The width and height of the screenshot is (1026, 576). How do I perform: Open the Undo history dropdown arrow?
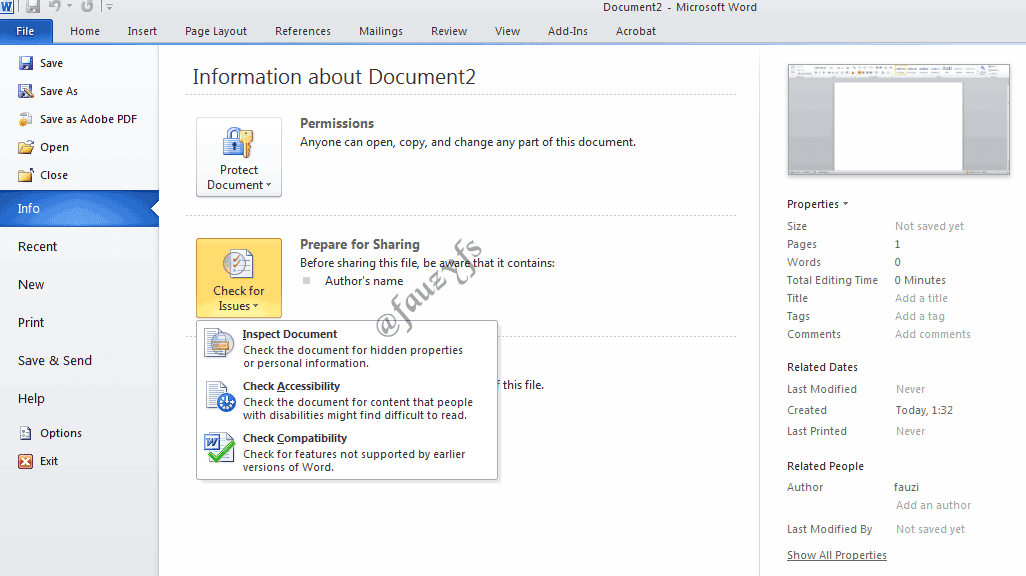(69, 6)
